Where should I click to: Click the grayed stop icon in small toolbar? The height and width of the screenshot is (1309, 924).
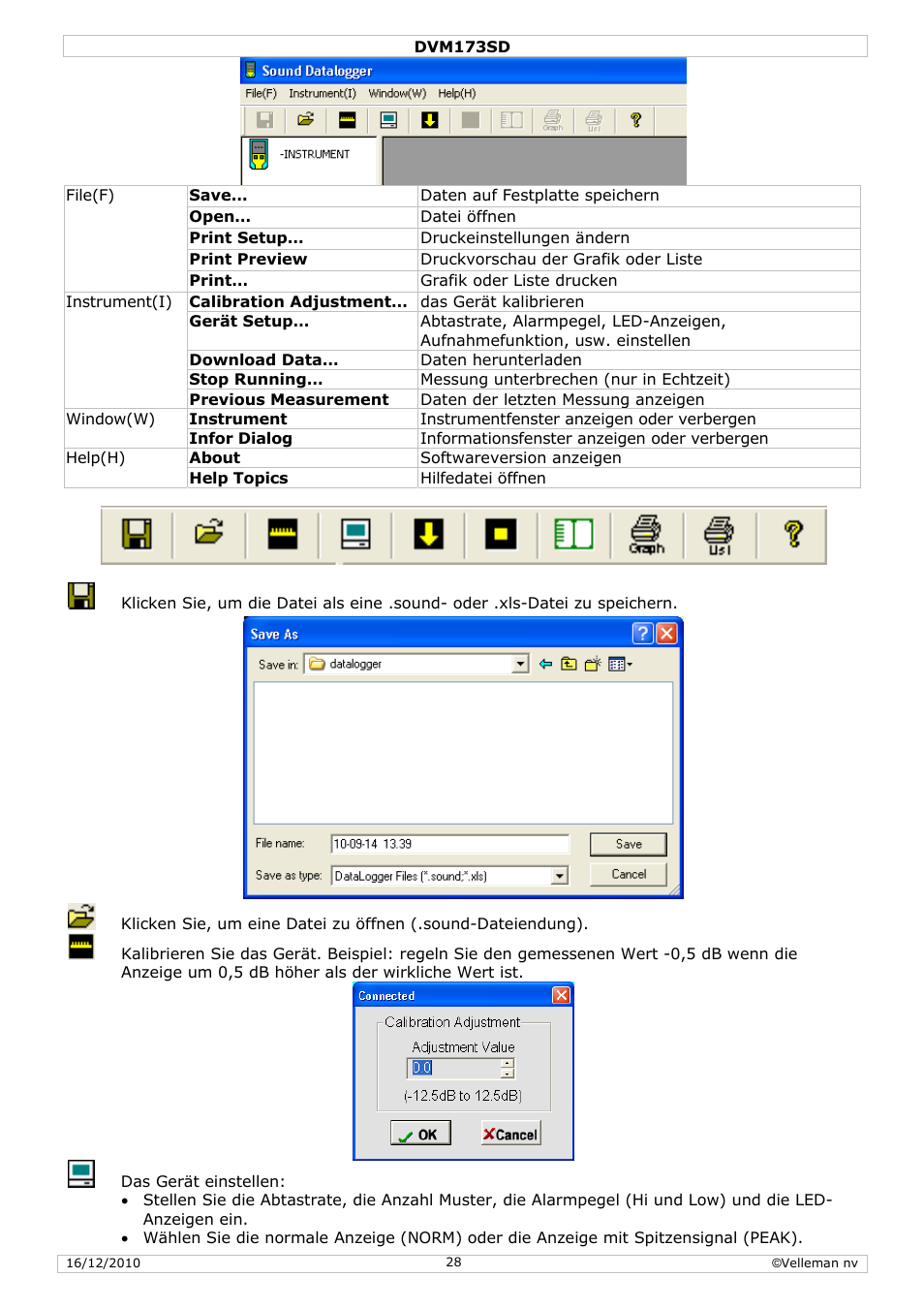(471, 120)
